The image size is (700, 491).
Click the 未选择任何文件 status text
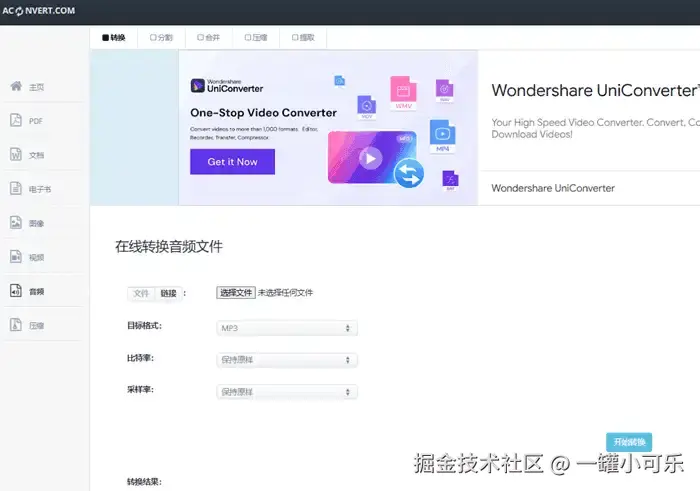[x=285, y=293]
